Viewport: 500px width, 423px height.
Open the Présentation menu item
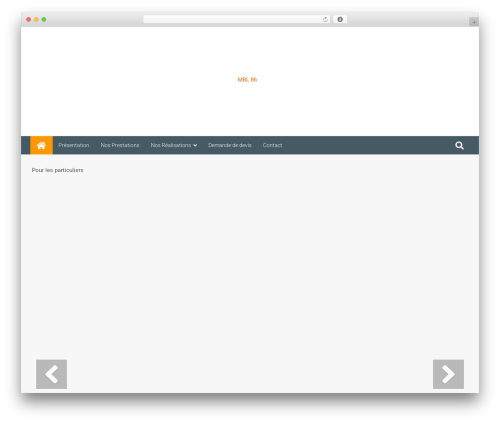[74, 145]
